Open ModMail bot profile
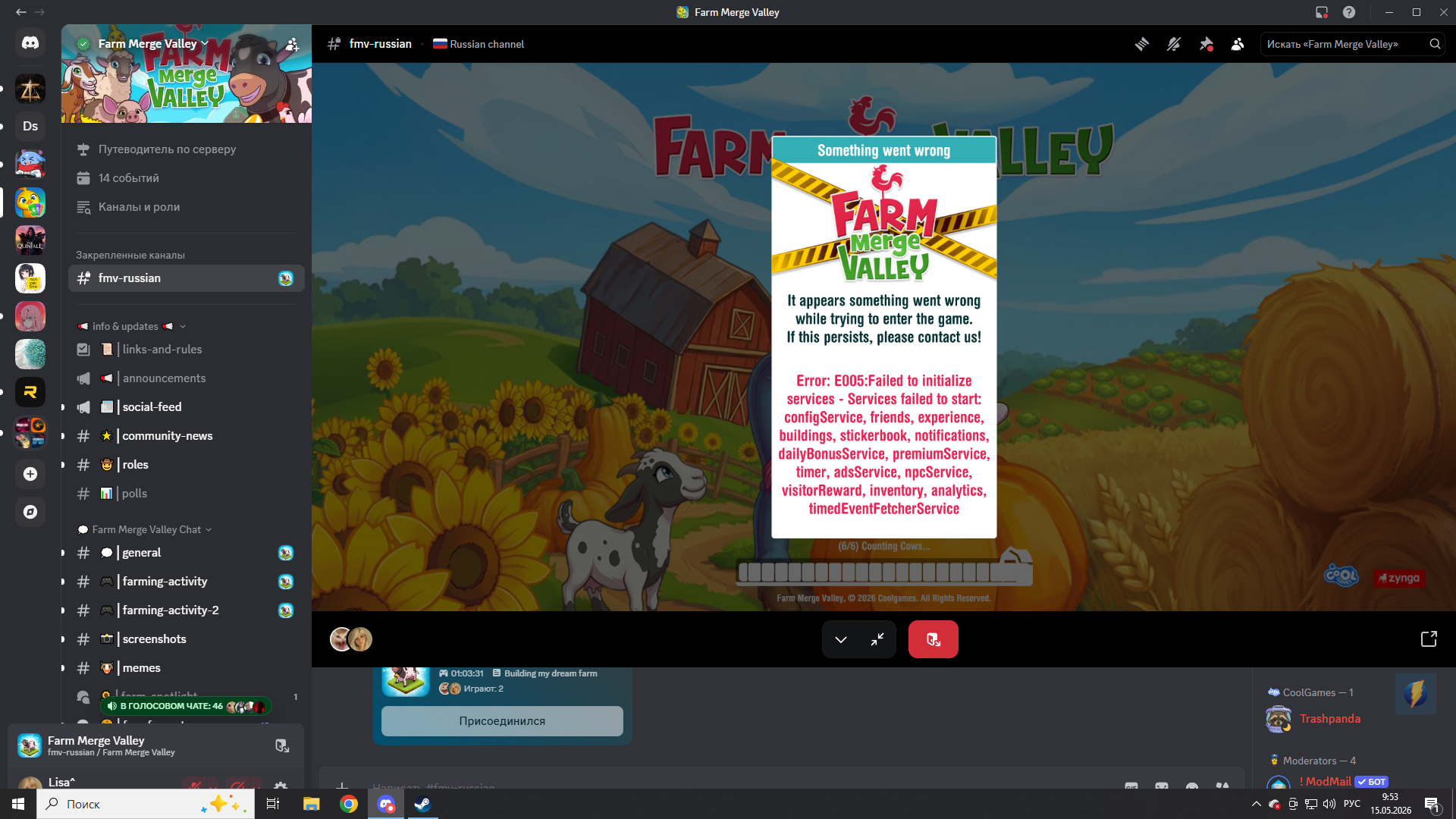Image resolution: width=1456 pixels, height=819 pixels. pos(1327,781)
